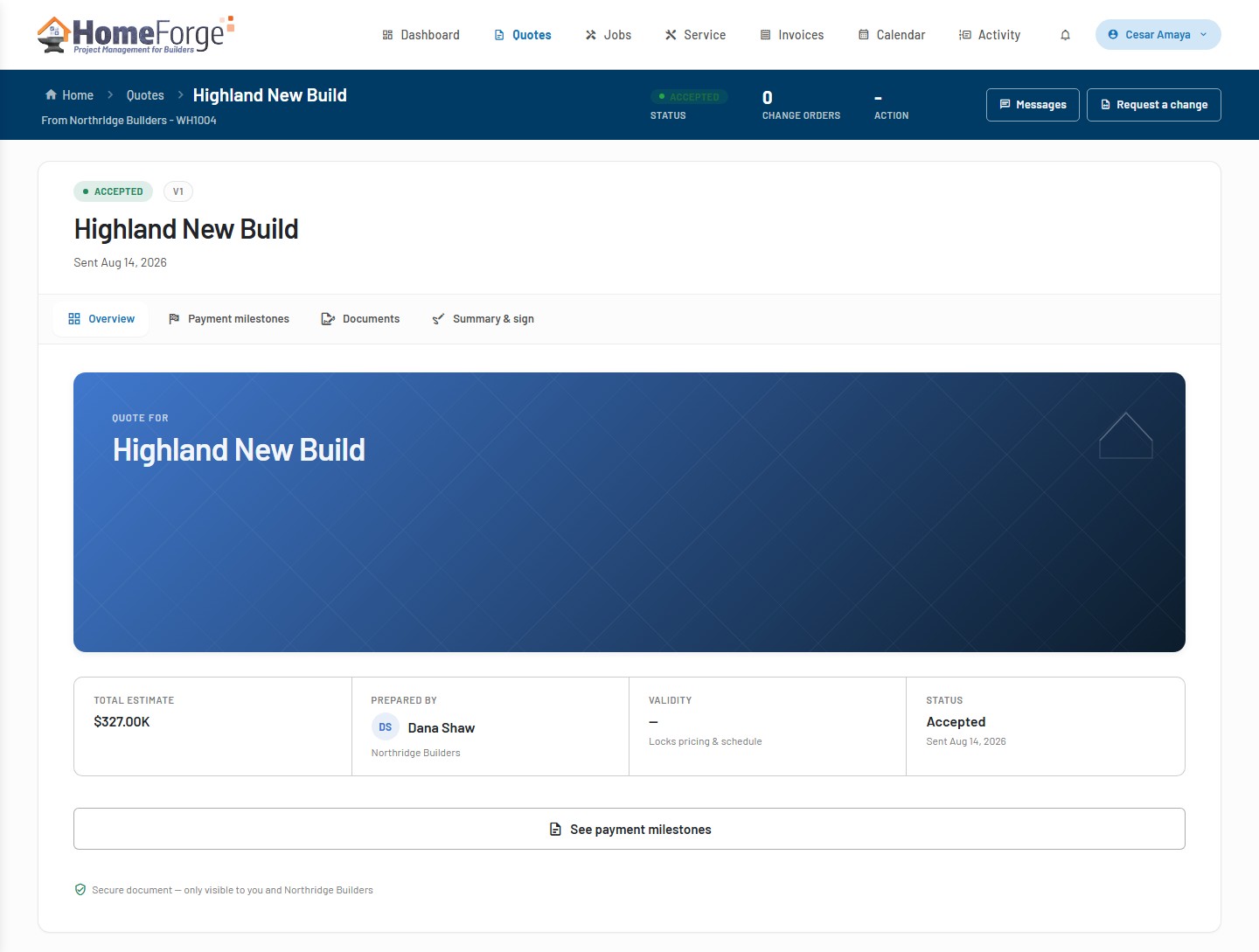The width and height of the screenshot is (1259, 952).
Task: Click the DS avatar for Dana Shaw
Action: pyautogui.click(x=386, y=727)
